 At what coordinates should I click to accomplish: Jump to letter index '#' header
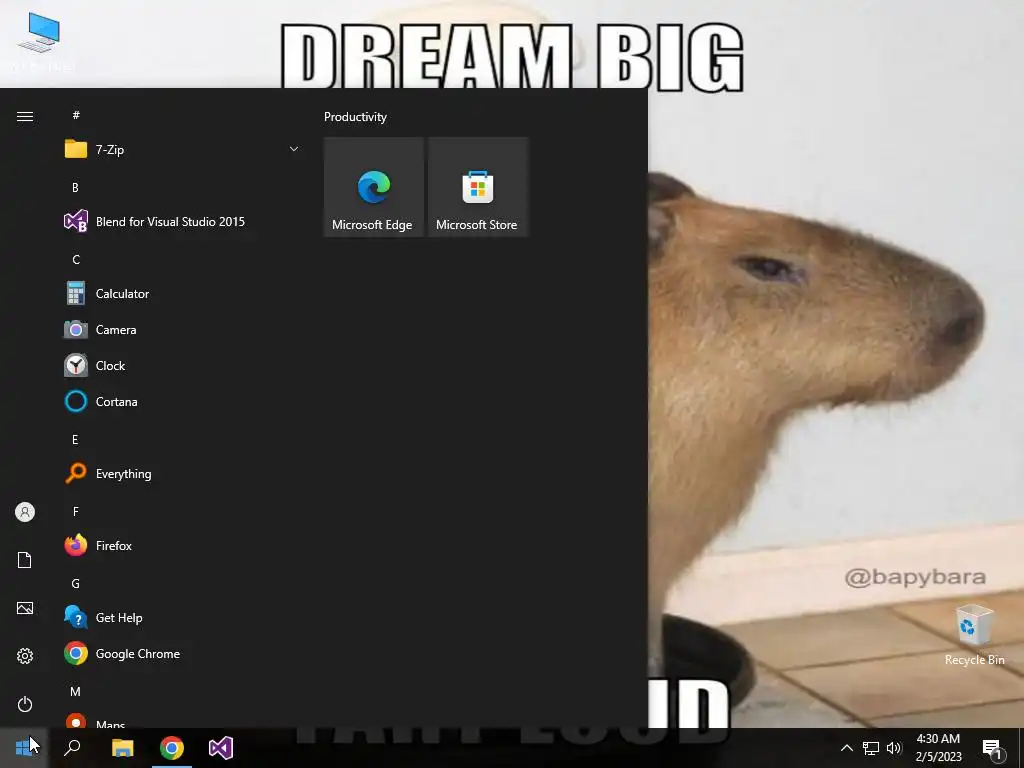[76, 115]
